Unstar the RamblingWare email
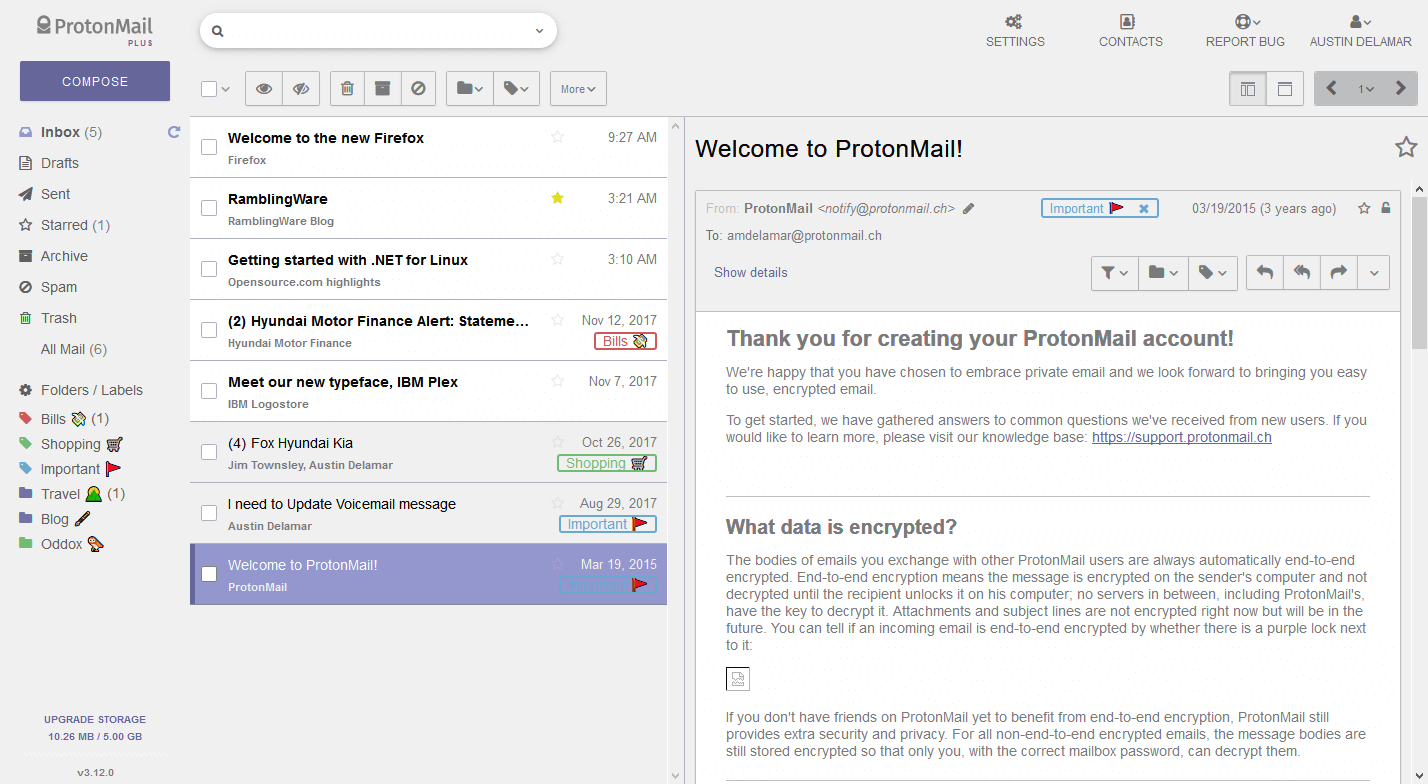 pyautogui.click(x=558, y=198)
